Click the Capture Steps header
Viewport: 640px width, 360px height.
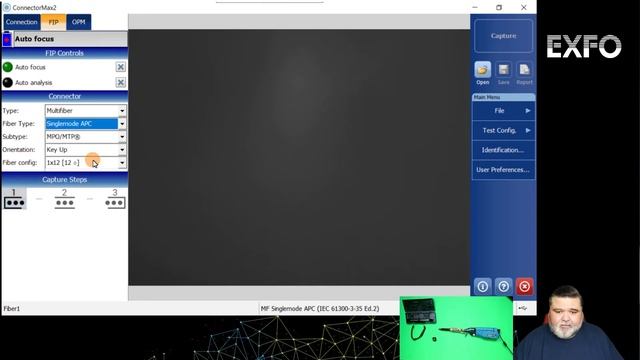(64, 180)
